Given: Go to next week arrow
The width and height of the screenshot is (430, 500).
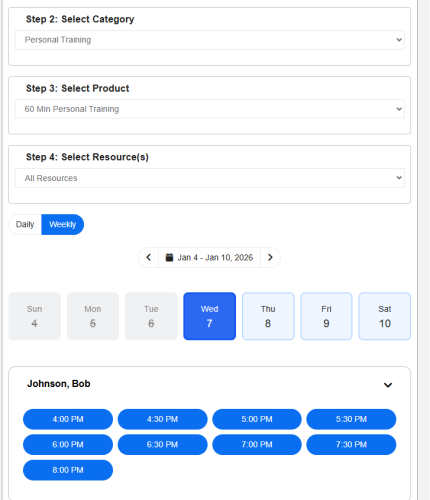Looking at the screenshot, I should click(x=270, y=257).
